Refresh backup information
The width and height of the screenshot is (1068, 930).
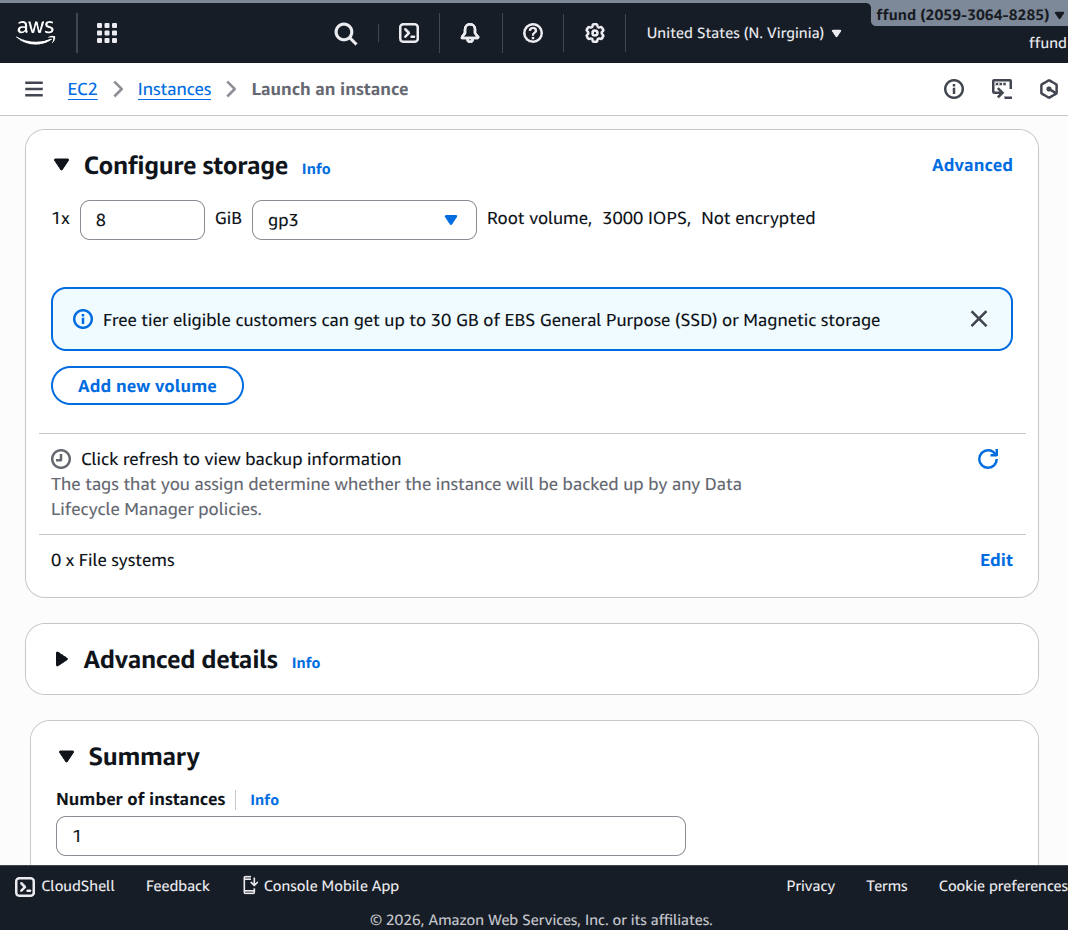(x=988, y=459)
